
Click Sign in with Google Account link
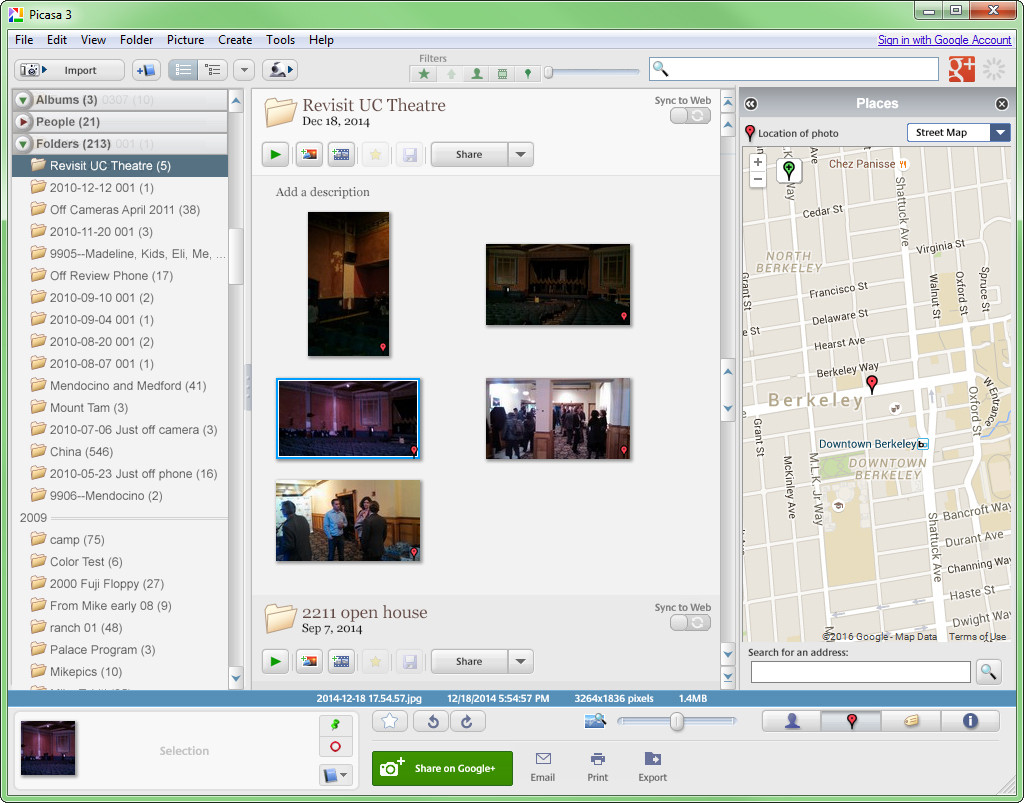(944, 40)
